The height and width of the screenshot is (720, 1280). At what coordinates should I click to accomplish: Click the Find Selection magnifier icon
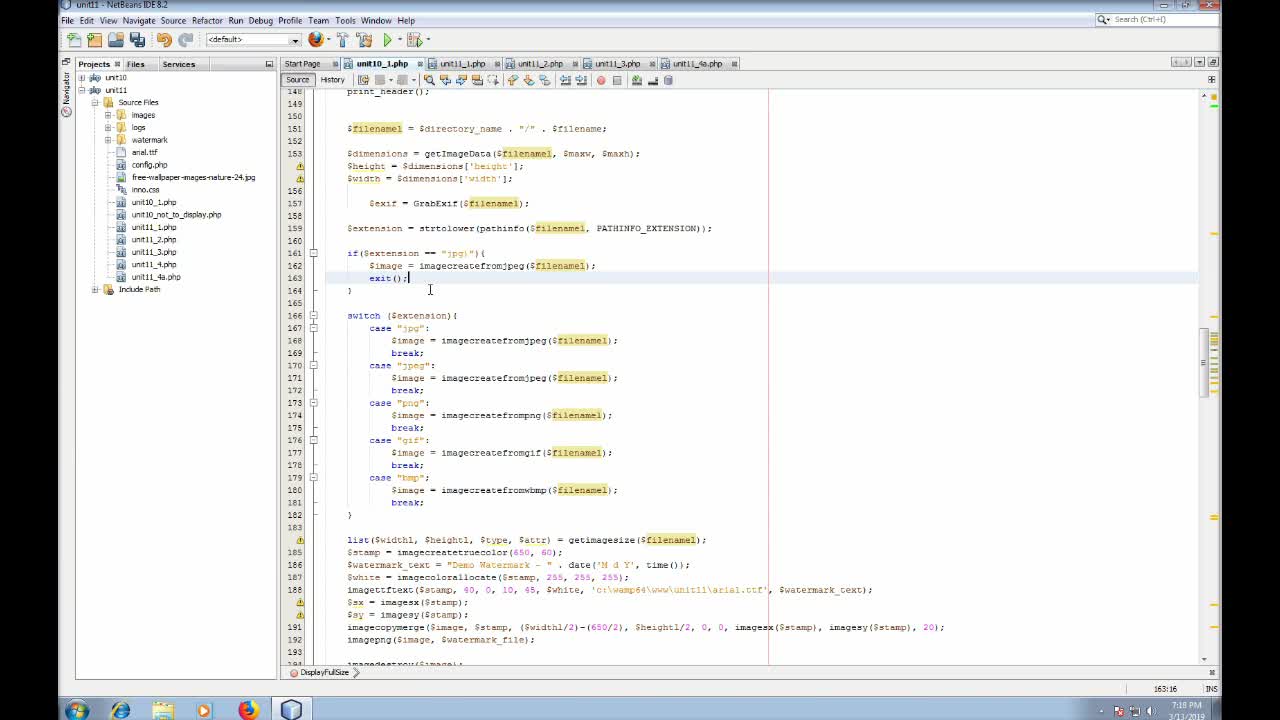point(429,80)
